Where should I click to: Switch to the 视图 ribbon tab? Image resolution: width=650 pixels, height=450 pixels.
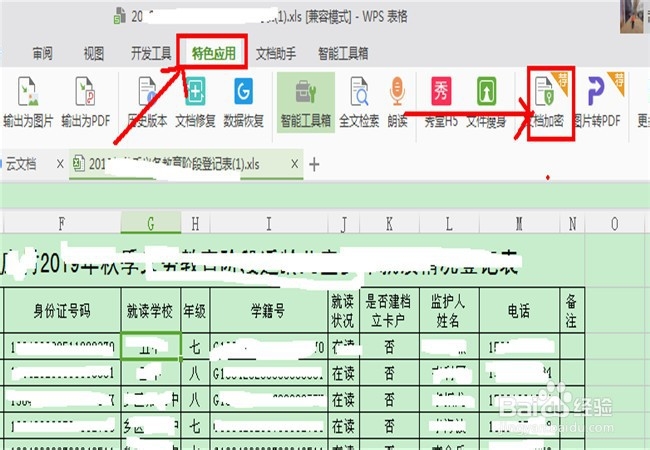tap(94, 53)
